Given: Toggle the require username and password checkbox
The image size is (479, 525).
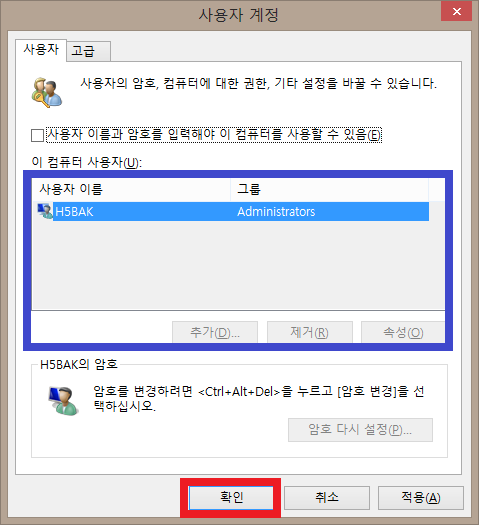Looking at the screenshot, I should 37,135.
